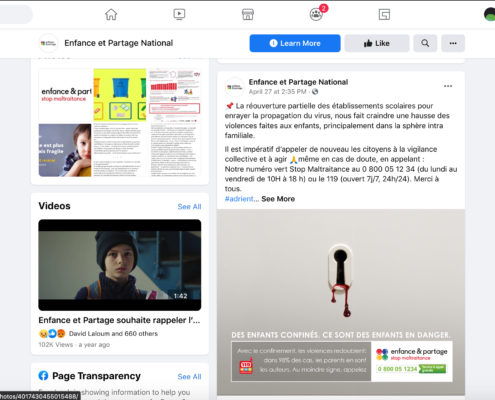
Task: Click the Facebook logo beside Page Transparency
Action: tap(43, 376)
